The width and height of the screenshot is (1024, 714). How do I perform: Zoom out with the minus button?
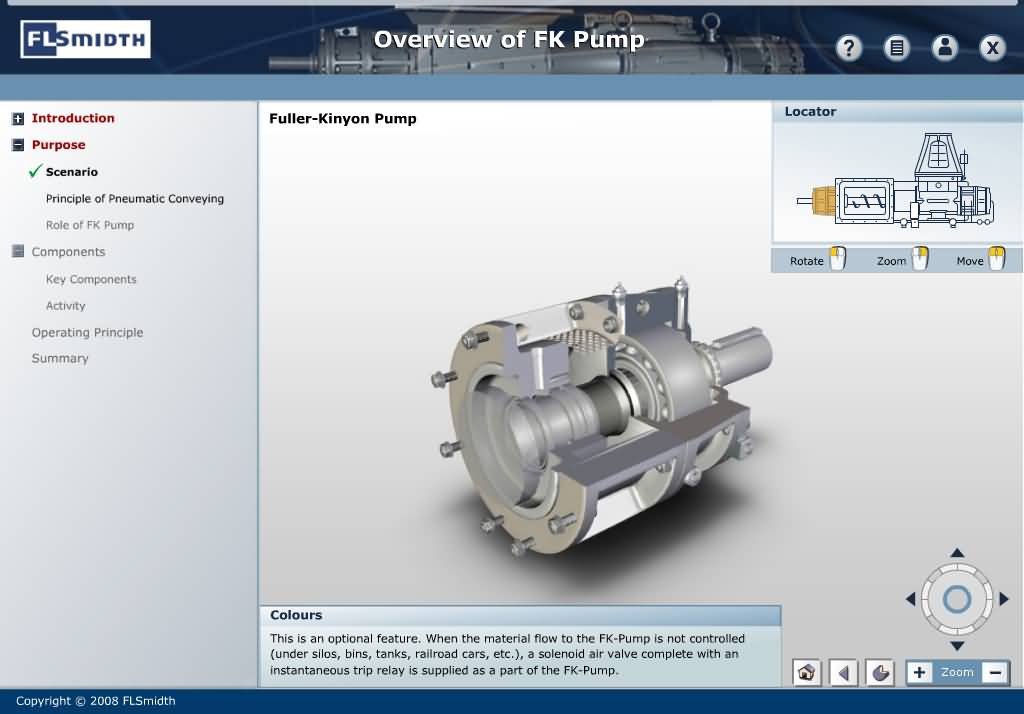point(995,673)
